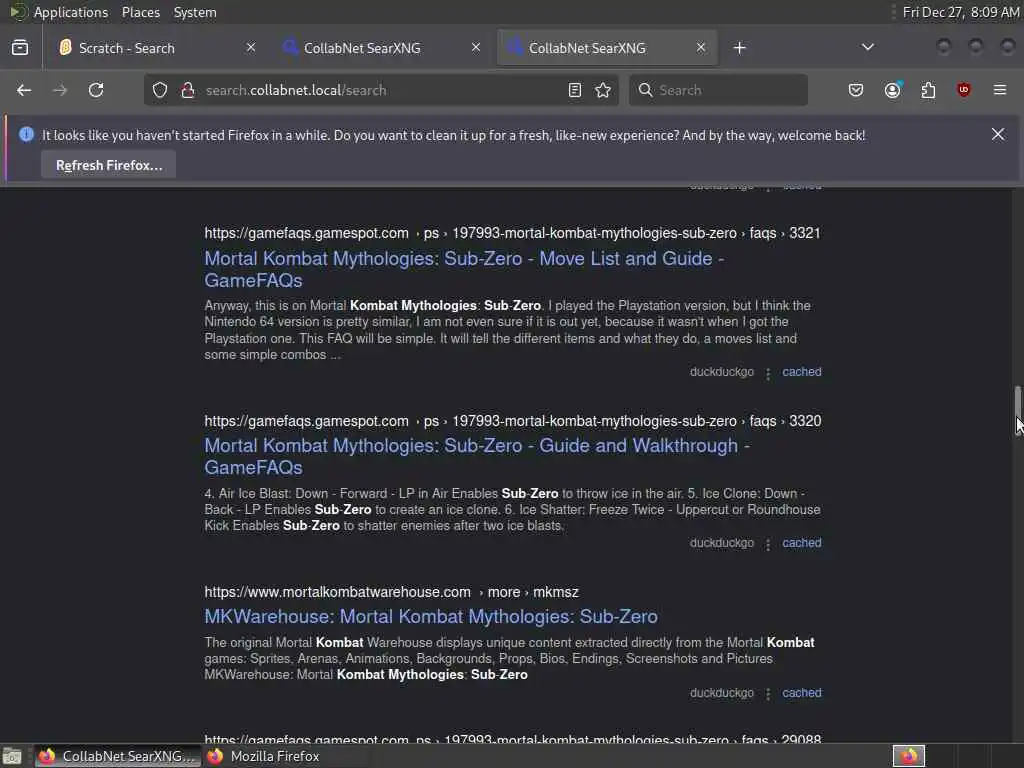Screen dimensions: 1024x768
Task: Open options dots for Move List result
Action: click(768, 373)
